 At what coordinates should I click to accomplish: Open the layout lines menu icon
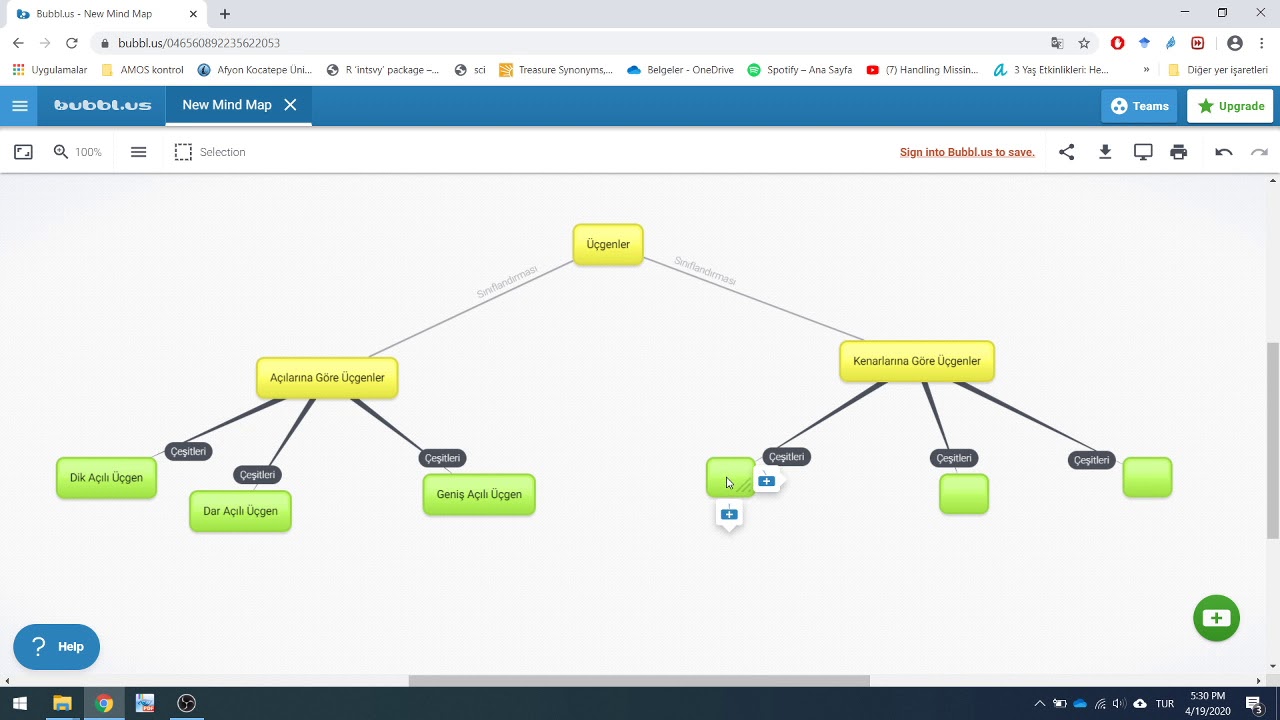pyautogui.click(x=139, y=152)
